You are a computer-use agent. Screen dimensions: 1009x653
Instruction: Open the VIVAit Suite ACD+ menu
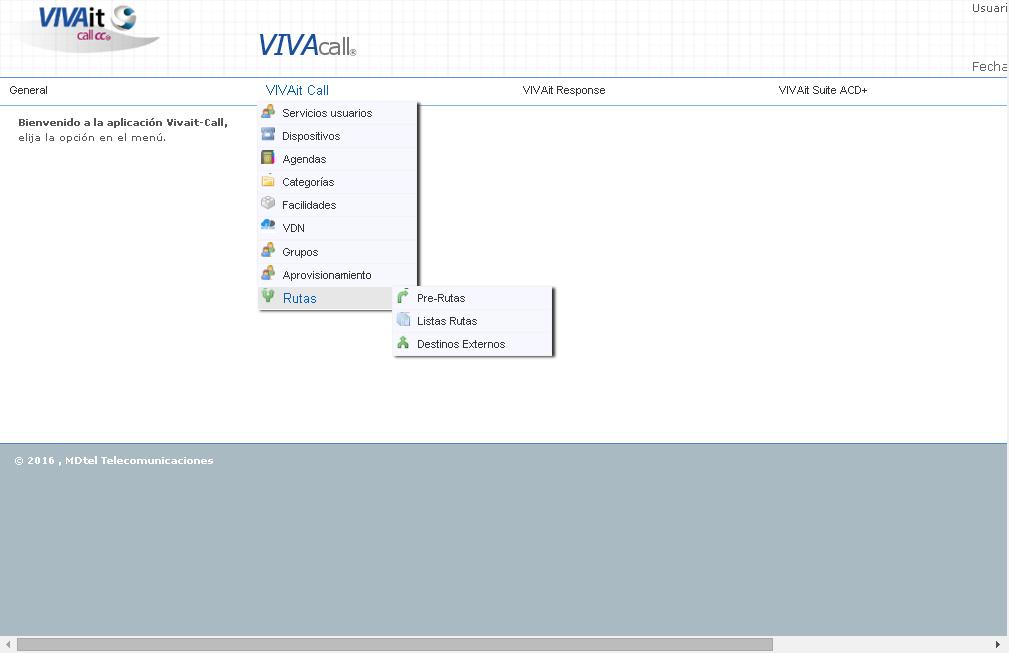(822, 90)
